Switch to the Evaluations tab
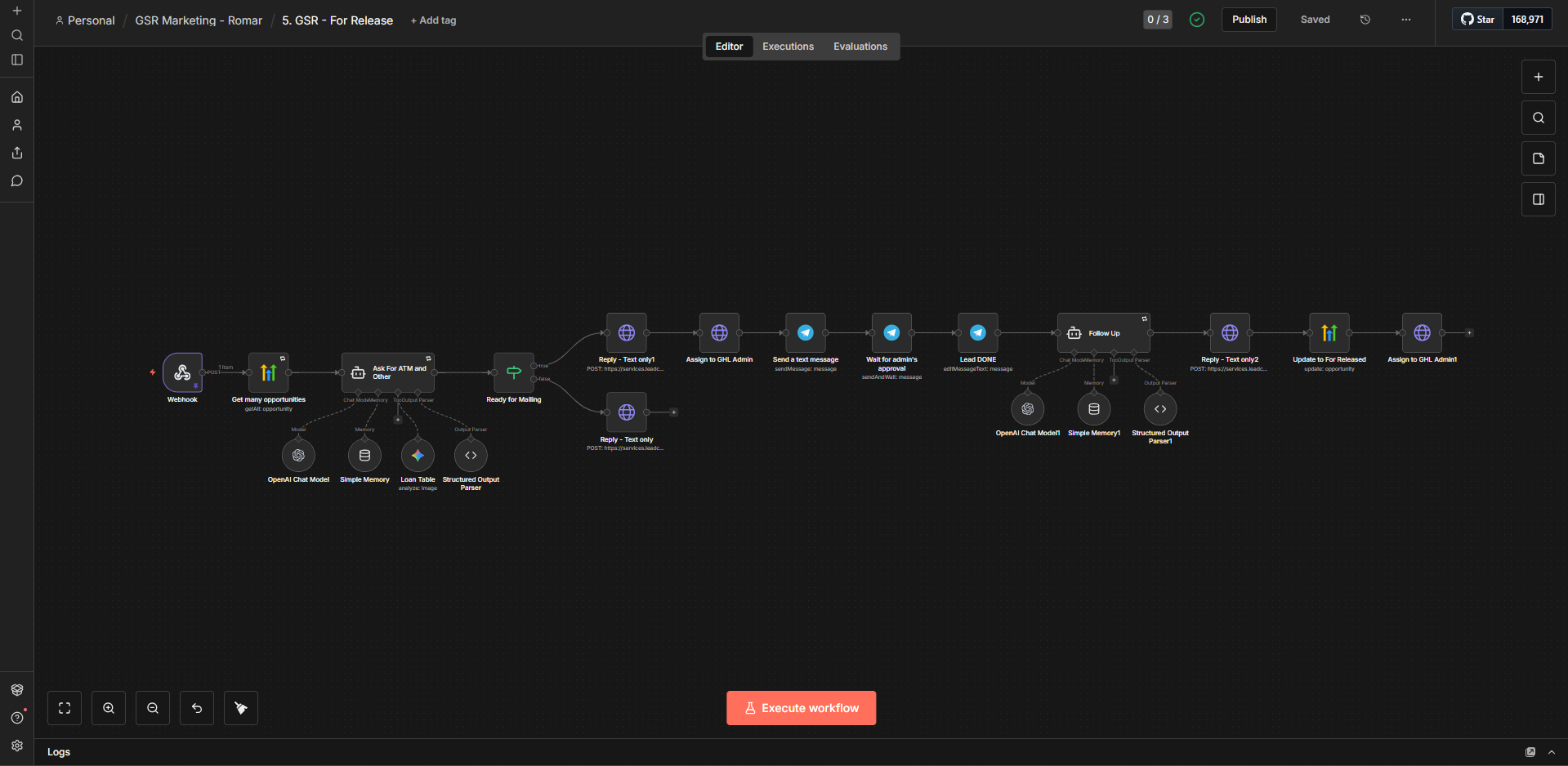Viewport: 1568px width, 766px height. pyautogui.click(x=860, y=47)
